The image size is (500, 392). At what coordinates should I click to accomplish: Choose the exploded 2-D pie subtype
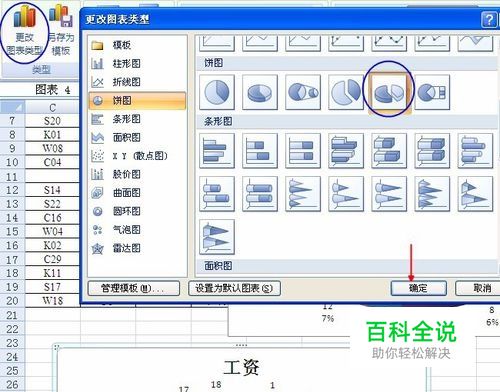point(346,92)
